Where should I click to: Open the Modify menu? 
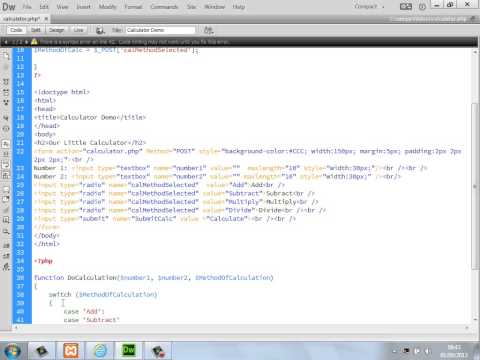107,7
